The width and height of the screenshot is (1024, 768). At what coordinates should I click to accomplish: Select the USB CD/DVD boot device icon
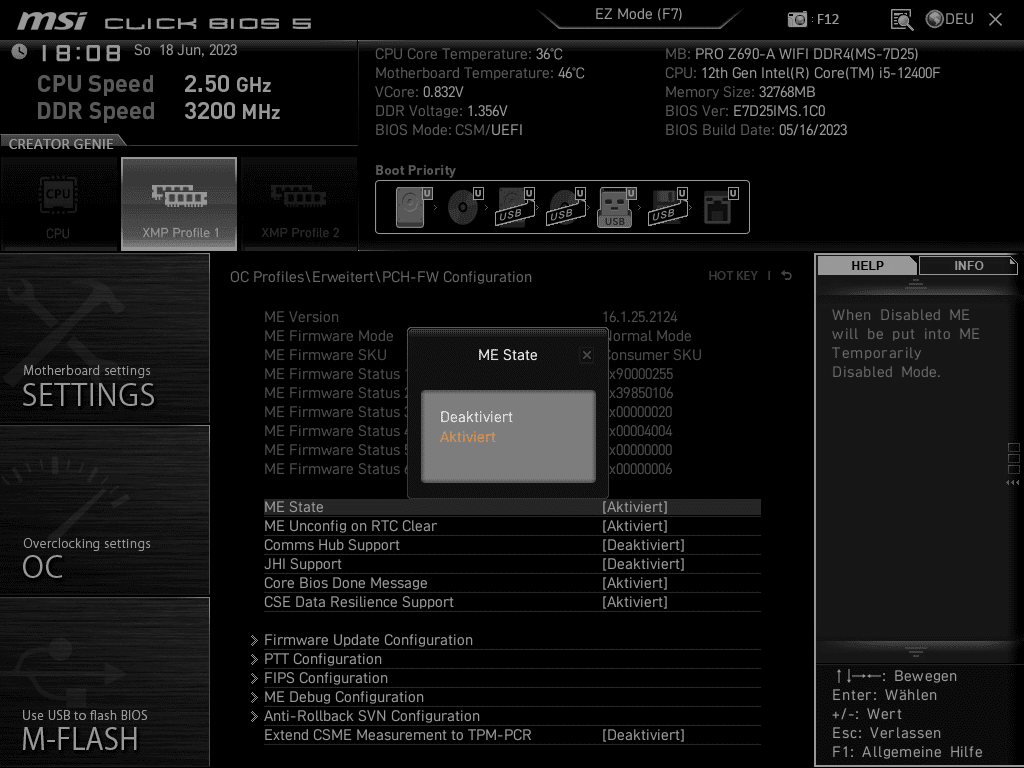click(x=567, y=207)
